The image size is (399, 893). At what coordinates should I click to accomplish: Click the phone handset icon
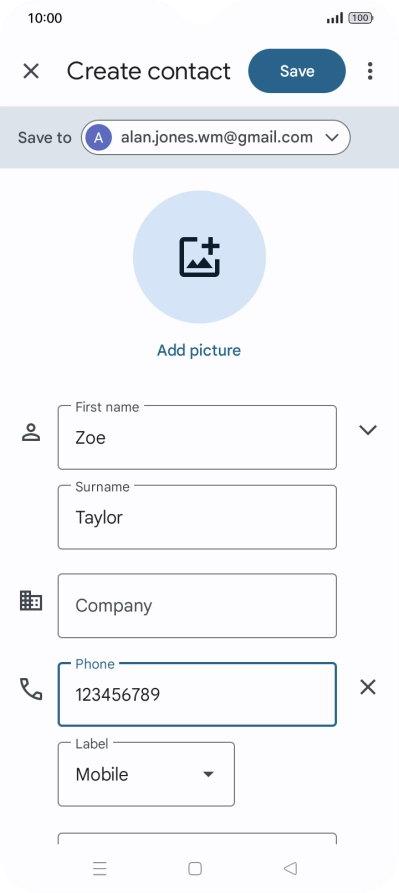coord(31,689)
